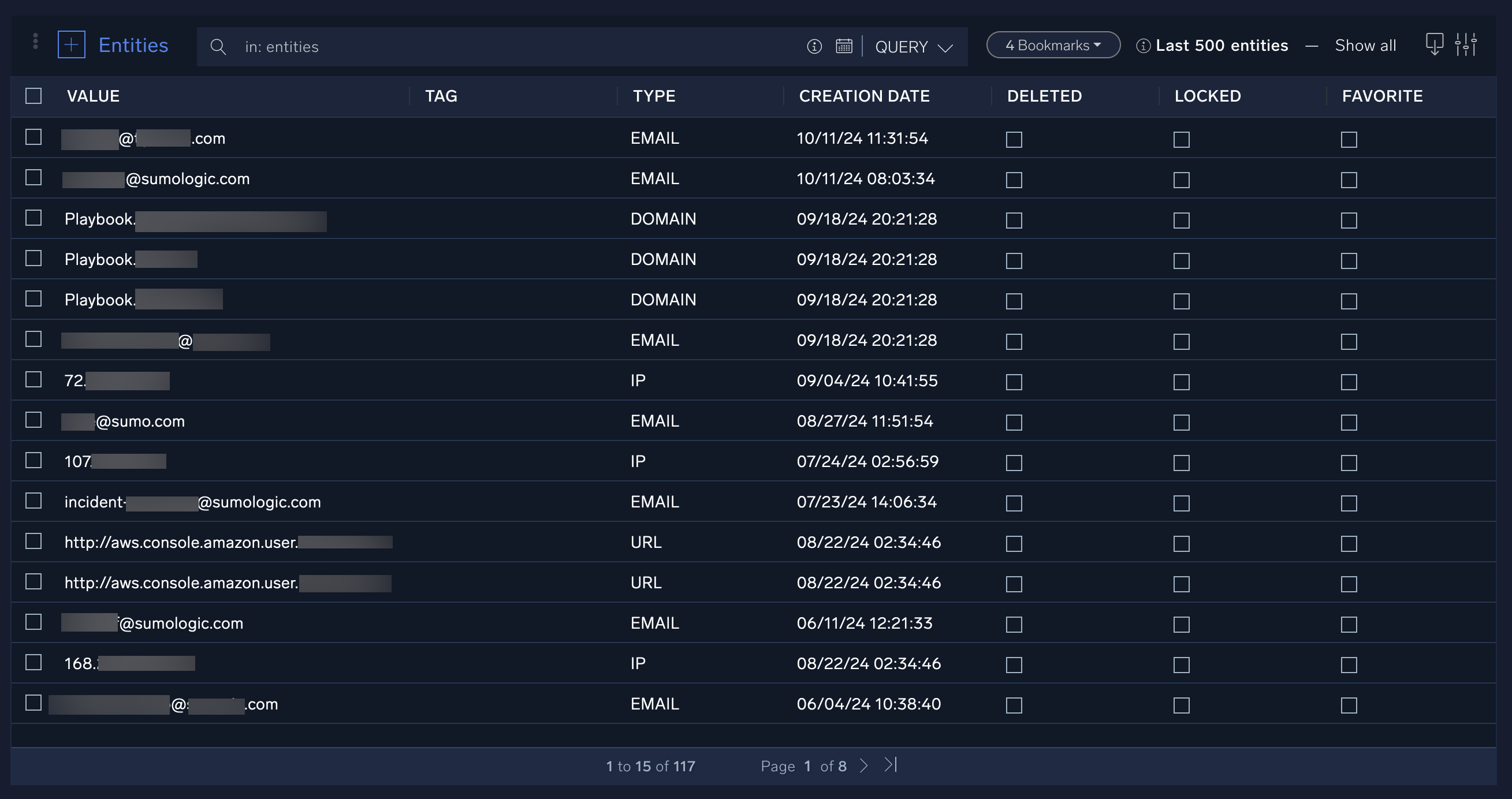Jump to the last page arrow button

pos(890,766)
